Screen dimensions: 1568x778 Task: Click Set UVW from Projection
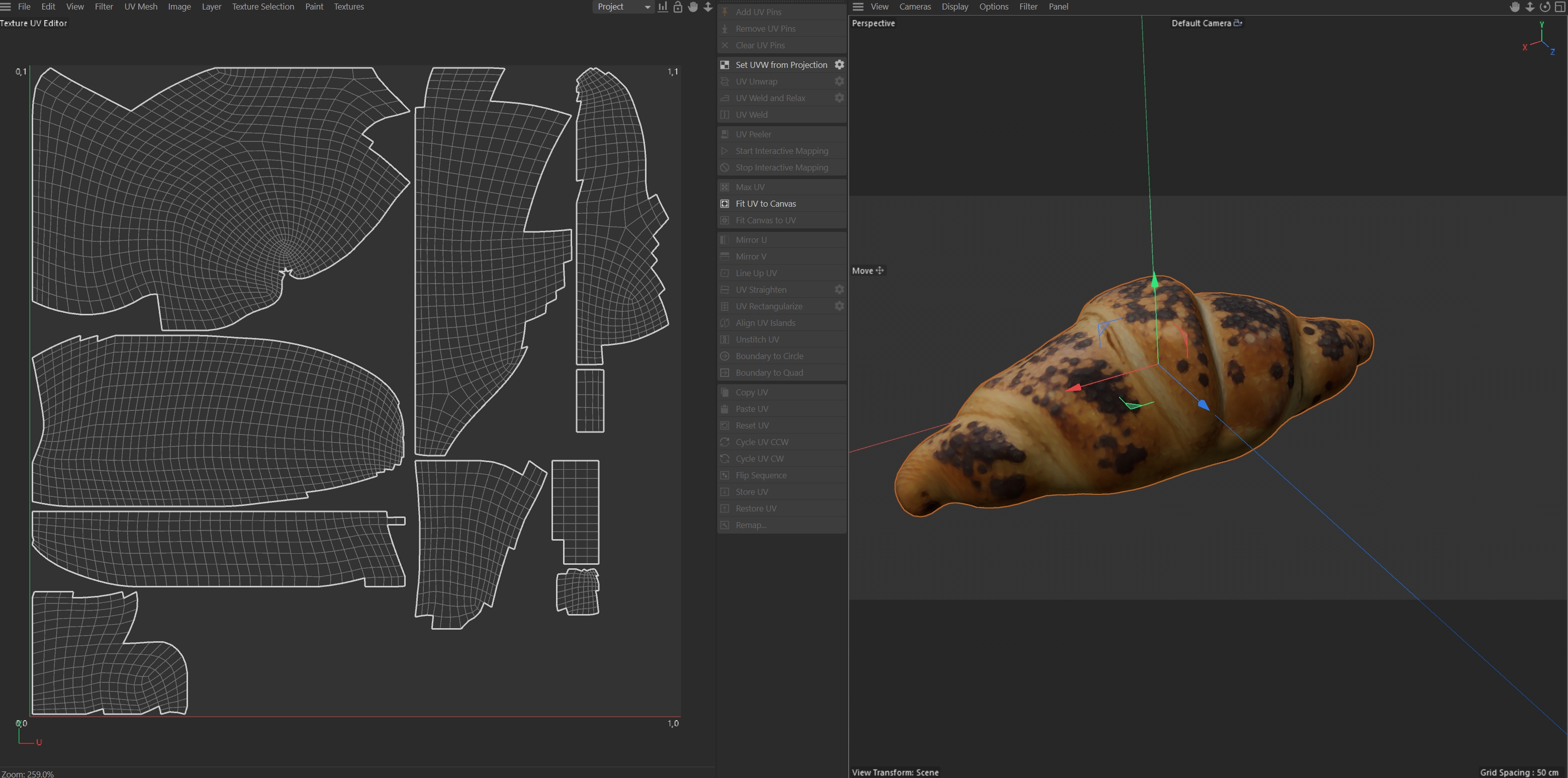[x=781, y=64]
